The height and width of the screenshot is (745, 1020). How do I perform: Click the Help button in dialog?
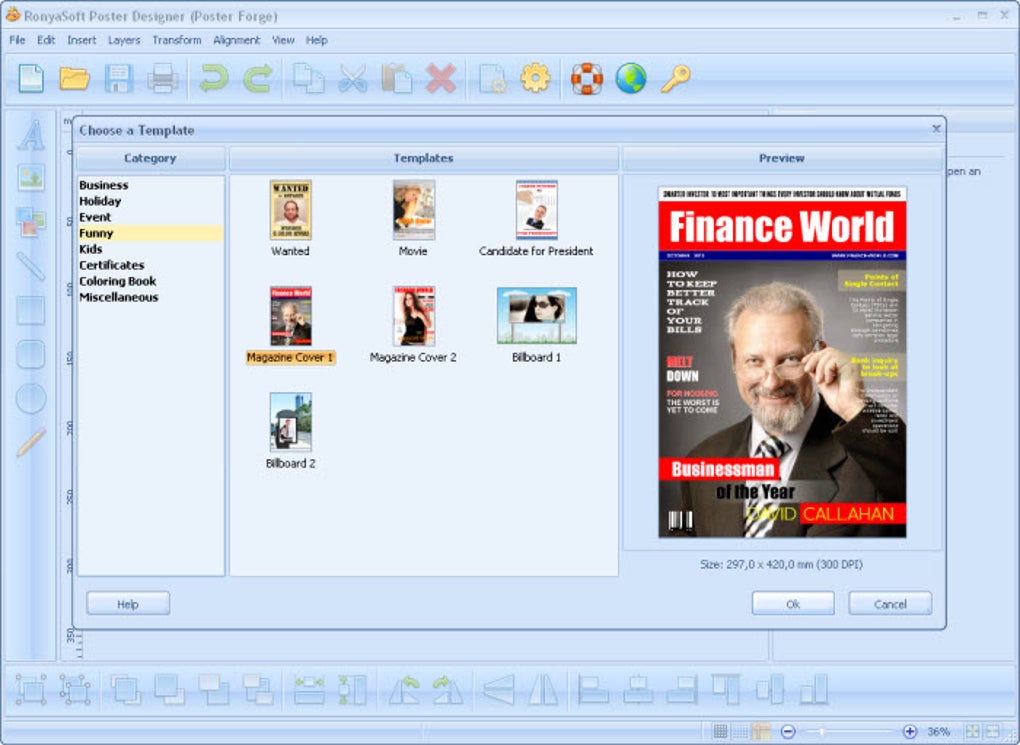[128, 604]
